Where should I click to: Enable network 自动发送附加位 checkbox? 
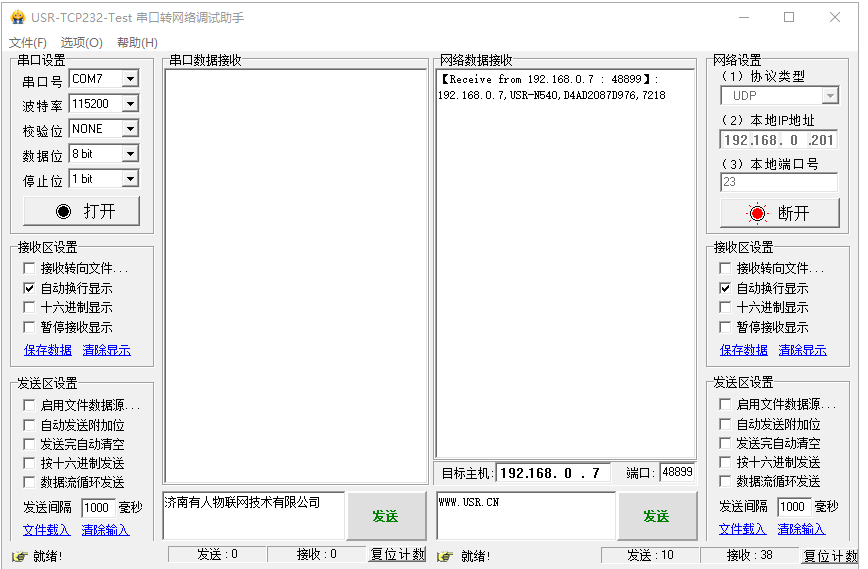(x=725, y=424)
